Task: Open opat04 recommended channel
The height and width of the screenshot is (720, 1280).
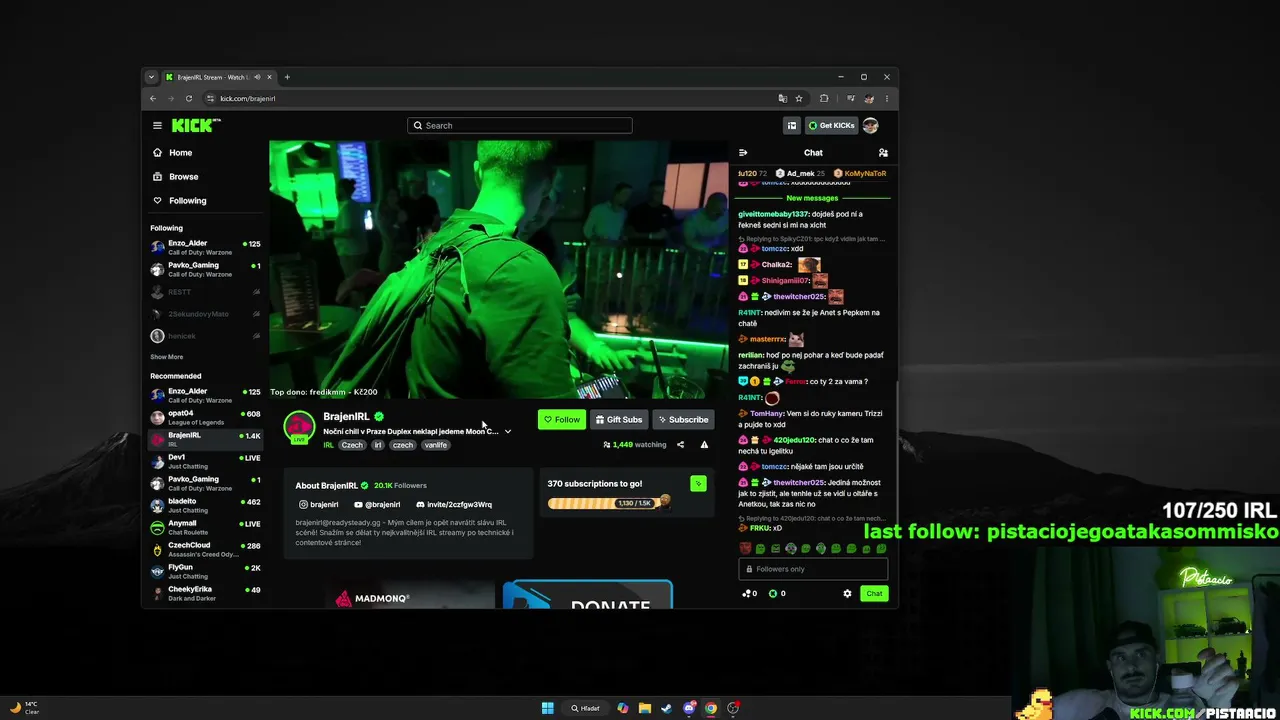Action: [205, 417]
